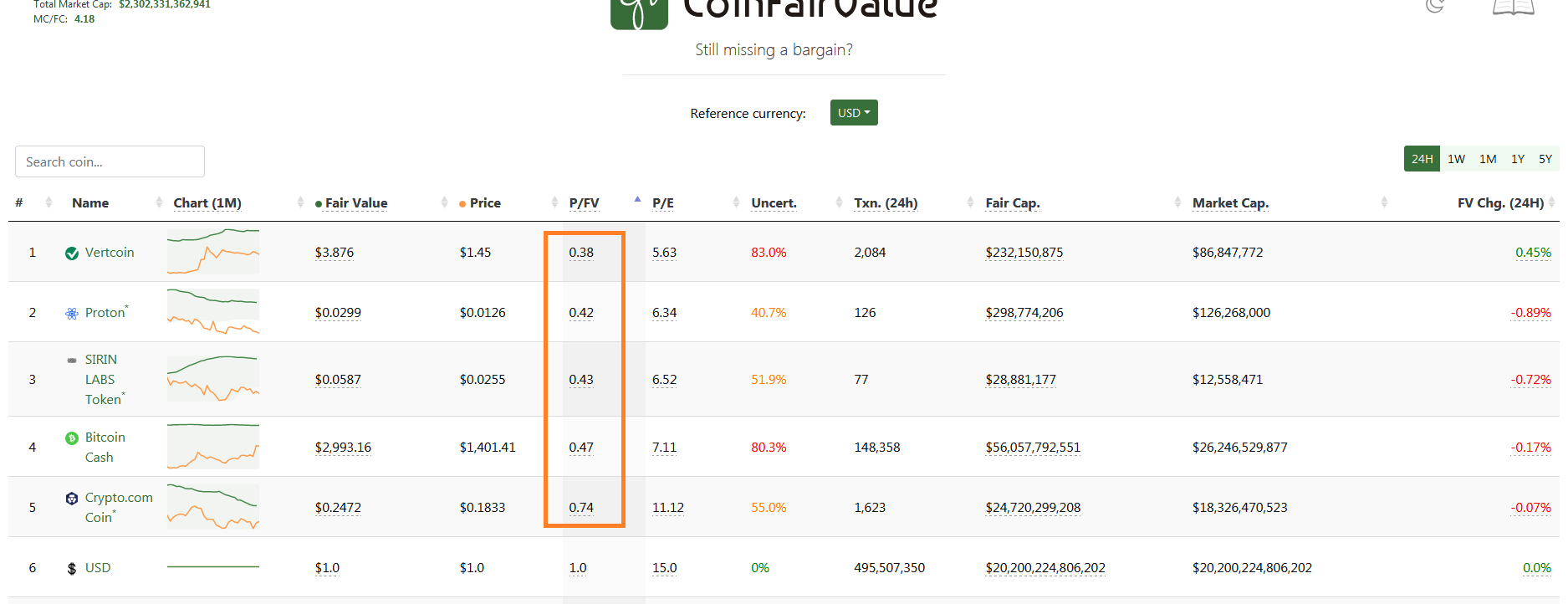Click the Crypto.com Coin logo icon

(72, 498)
